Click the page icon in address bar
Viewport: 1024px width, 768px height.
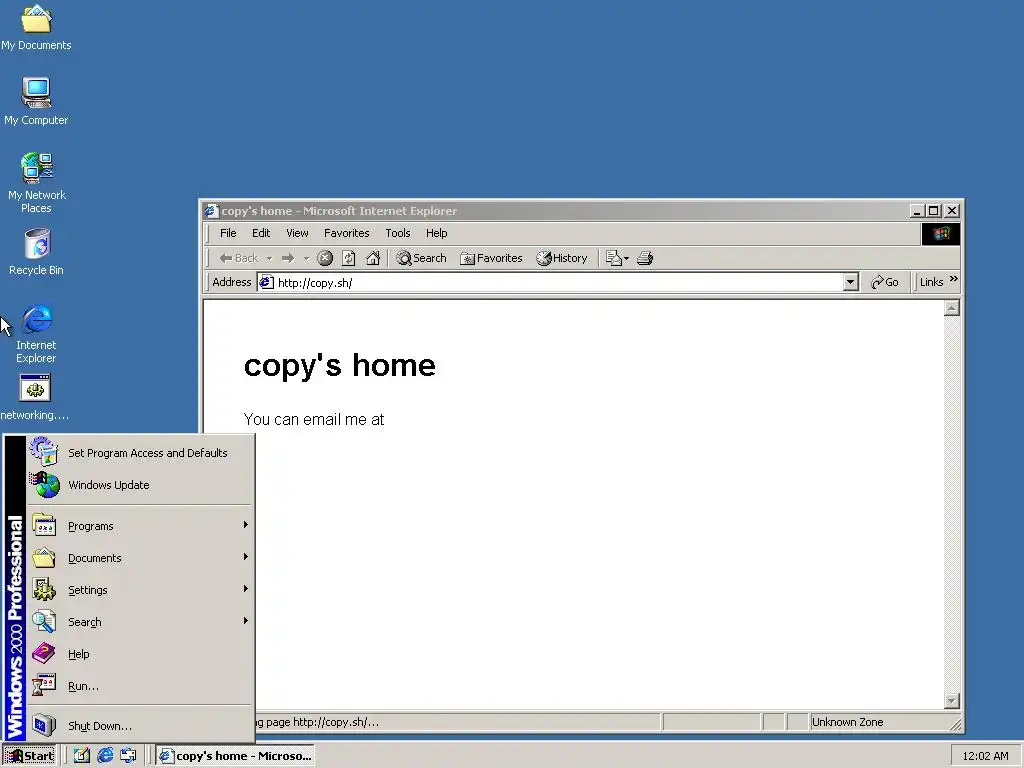[x=266, y=282]
